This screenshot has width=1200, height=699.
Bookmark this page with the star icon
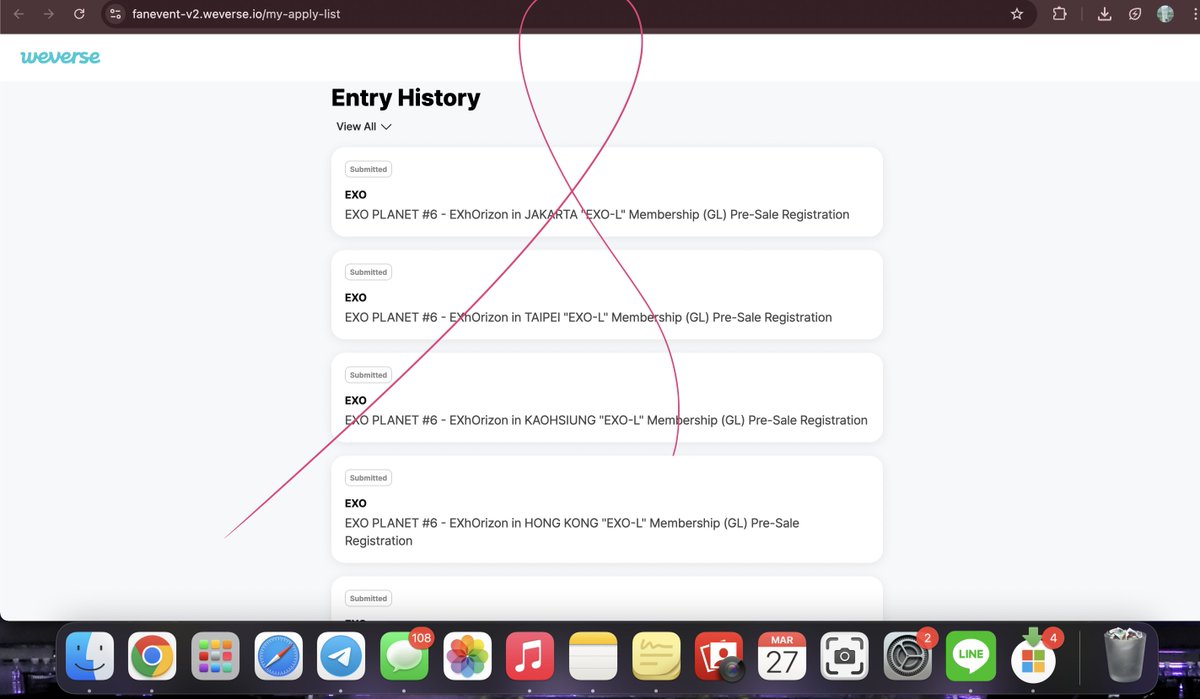click(x=1017, y=14)
